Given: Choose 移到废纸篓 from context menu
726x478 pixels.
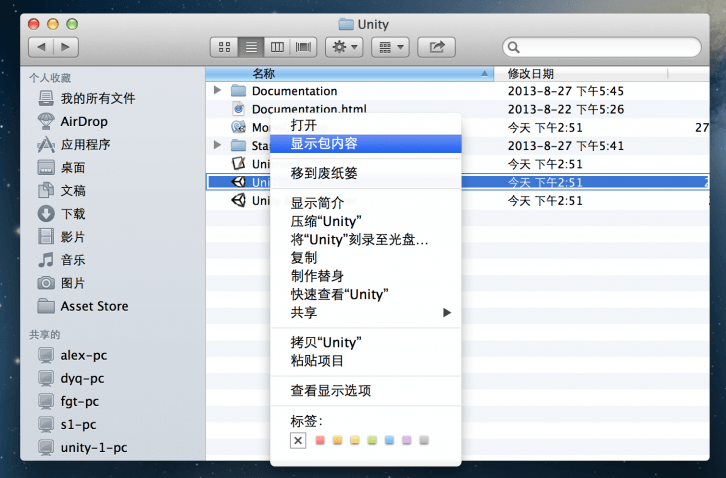Looking at the screenshot, I should pos(324,173).
